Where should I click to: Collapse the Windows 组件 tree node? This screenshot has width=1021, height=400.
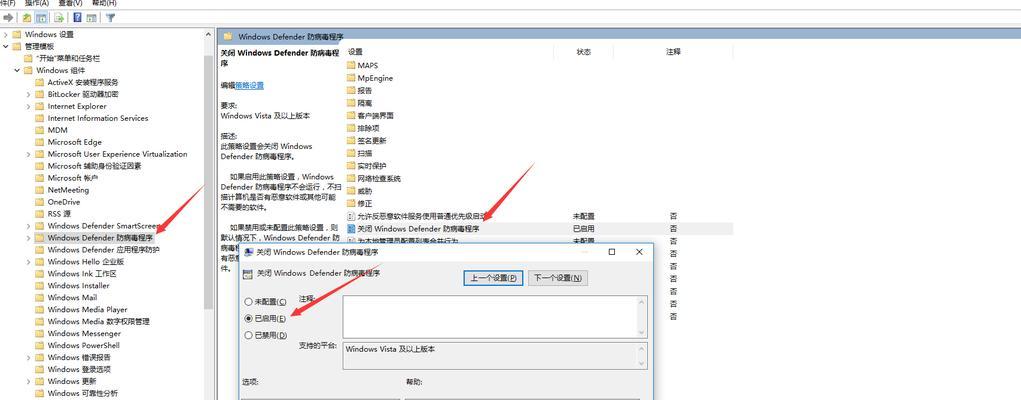tap(18, 70)
